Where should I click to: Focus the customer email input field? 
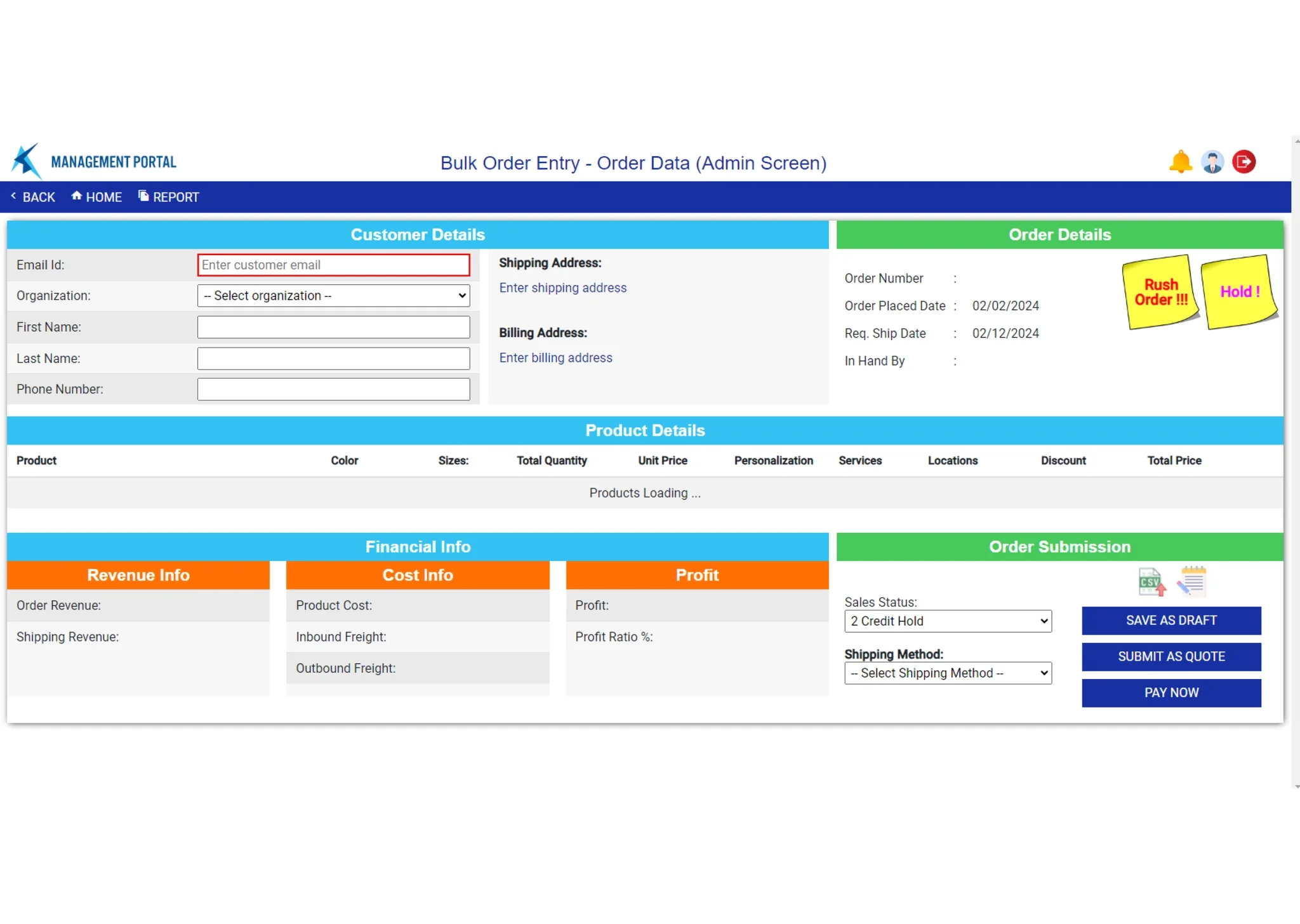point(334,265)
